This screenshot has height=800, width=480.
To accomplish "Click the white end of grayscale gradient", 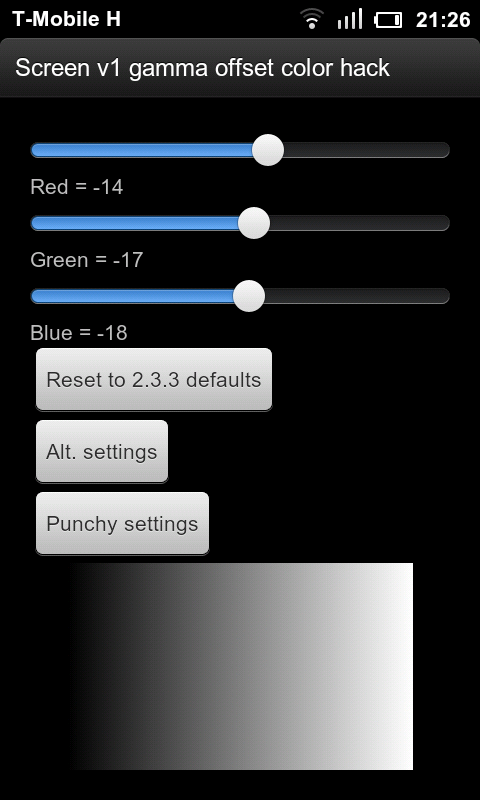I will pyautogui.click(x=398, y=666).
